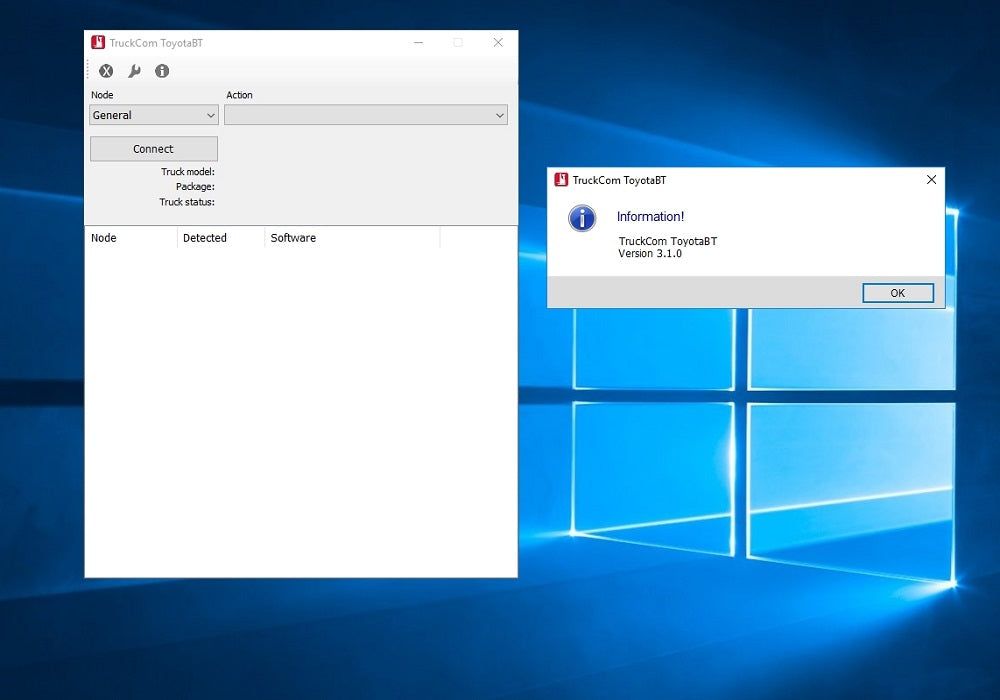The width and height of the screenshot is (1000, 700).
Task: Expand the empty Action dropdown
Action: tap(365, 115)
